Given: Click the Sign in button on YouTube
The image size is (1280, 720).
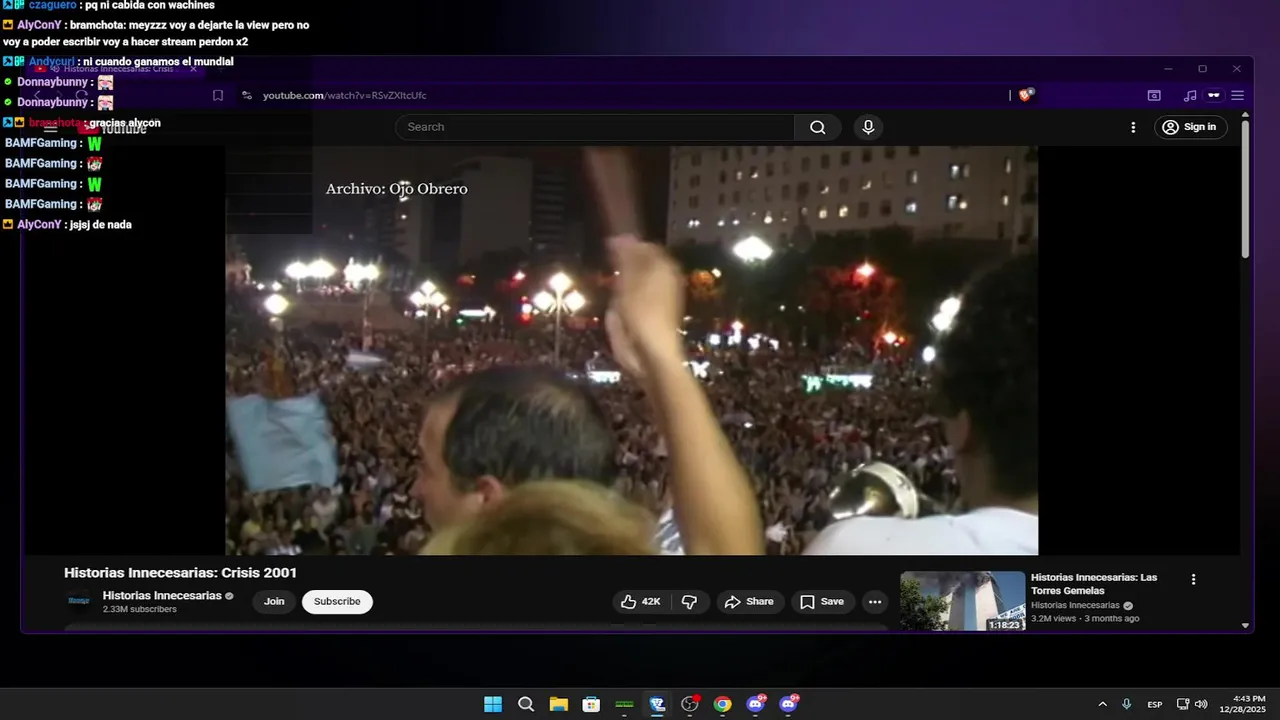Looking at the screenshot, I should pyautogui.click(x=1191, y=127).
